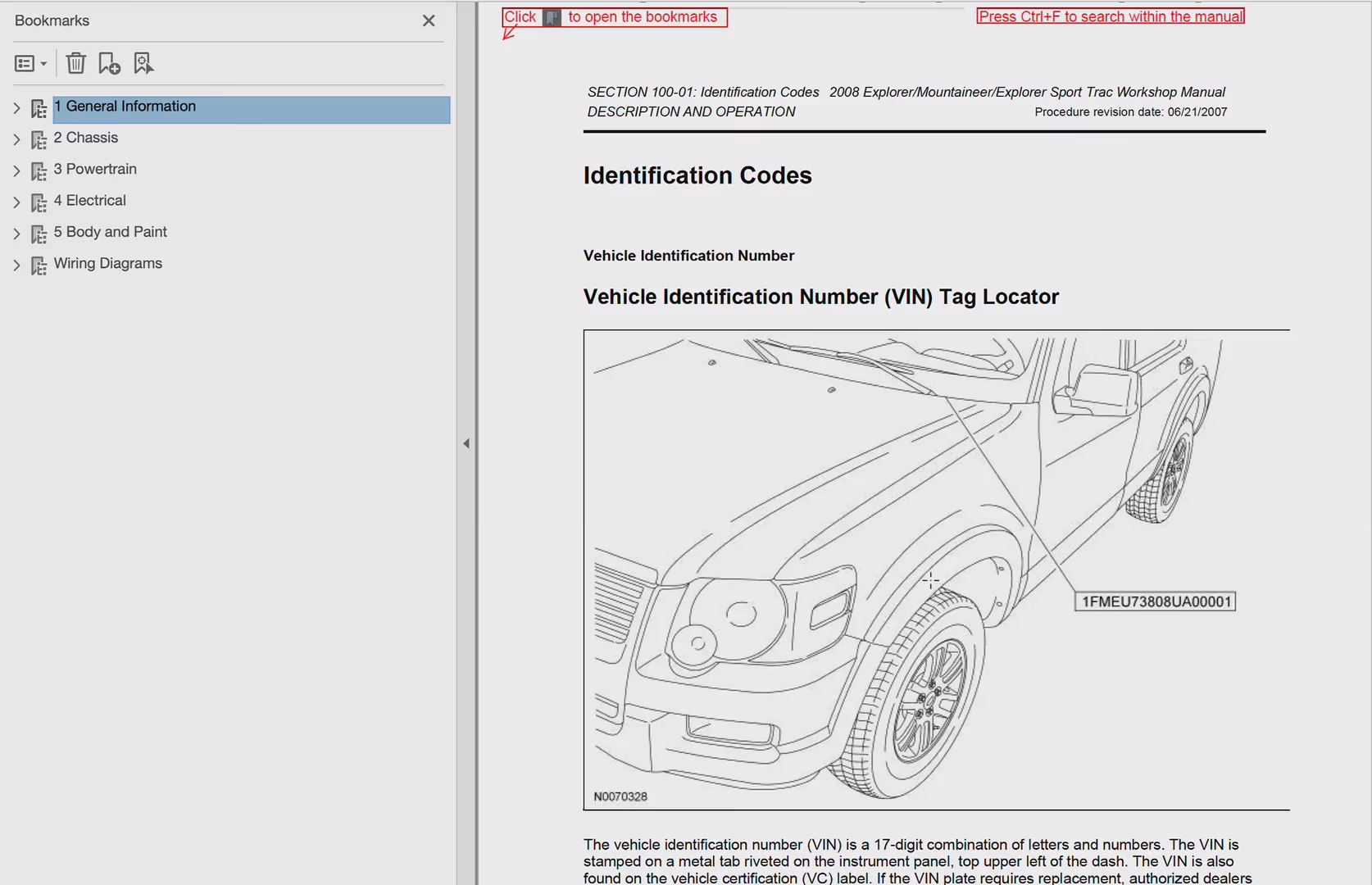
Task: Click the 'DESCRIPTION AND OPERATION' line
Action: click(x=691, y=111)
